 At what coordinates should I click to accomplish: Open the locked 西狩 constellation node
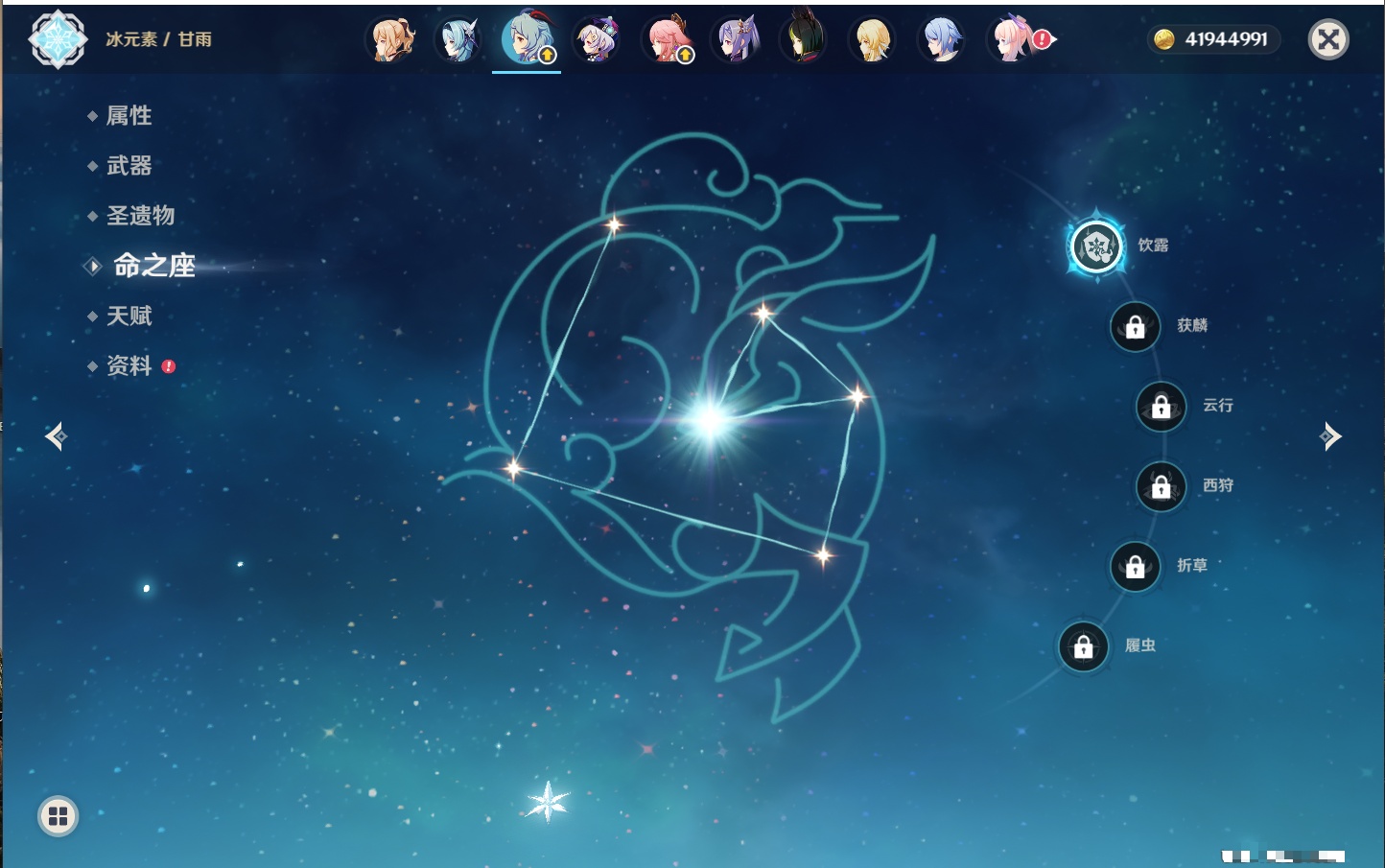(1162, 487)
